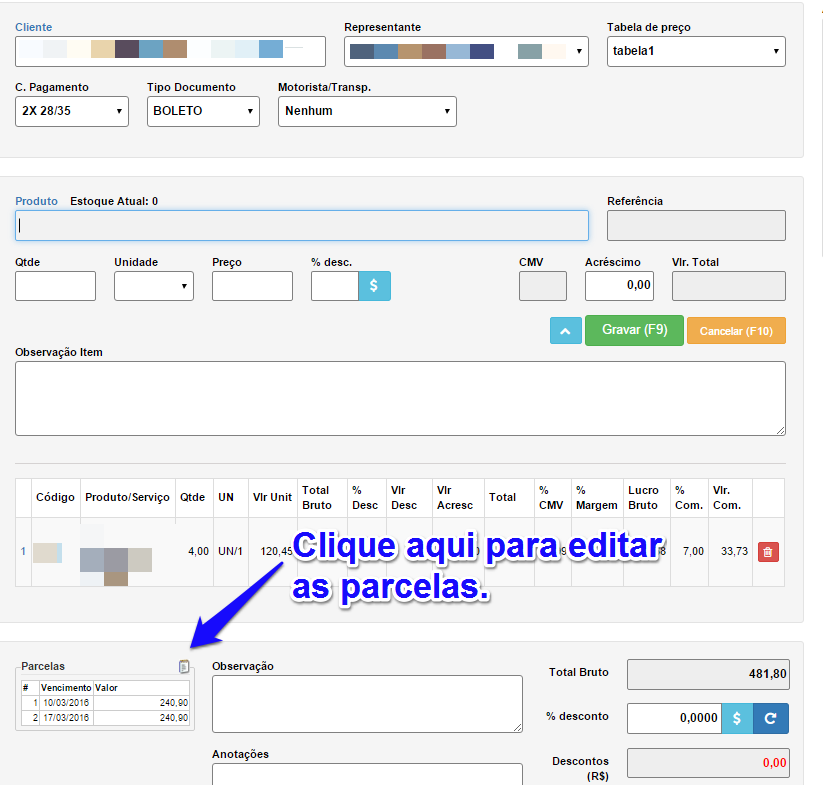Click the edit parcelas icon

click(x=184, y=667)
